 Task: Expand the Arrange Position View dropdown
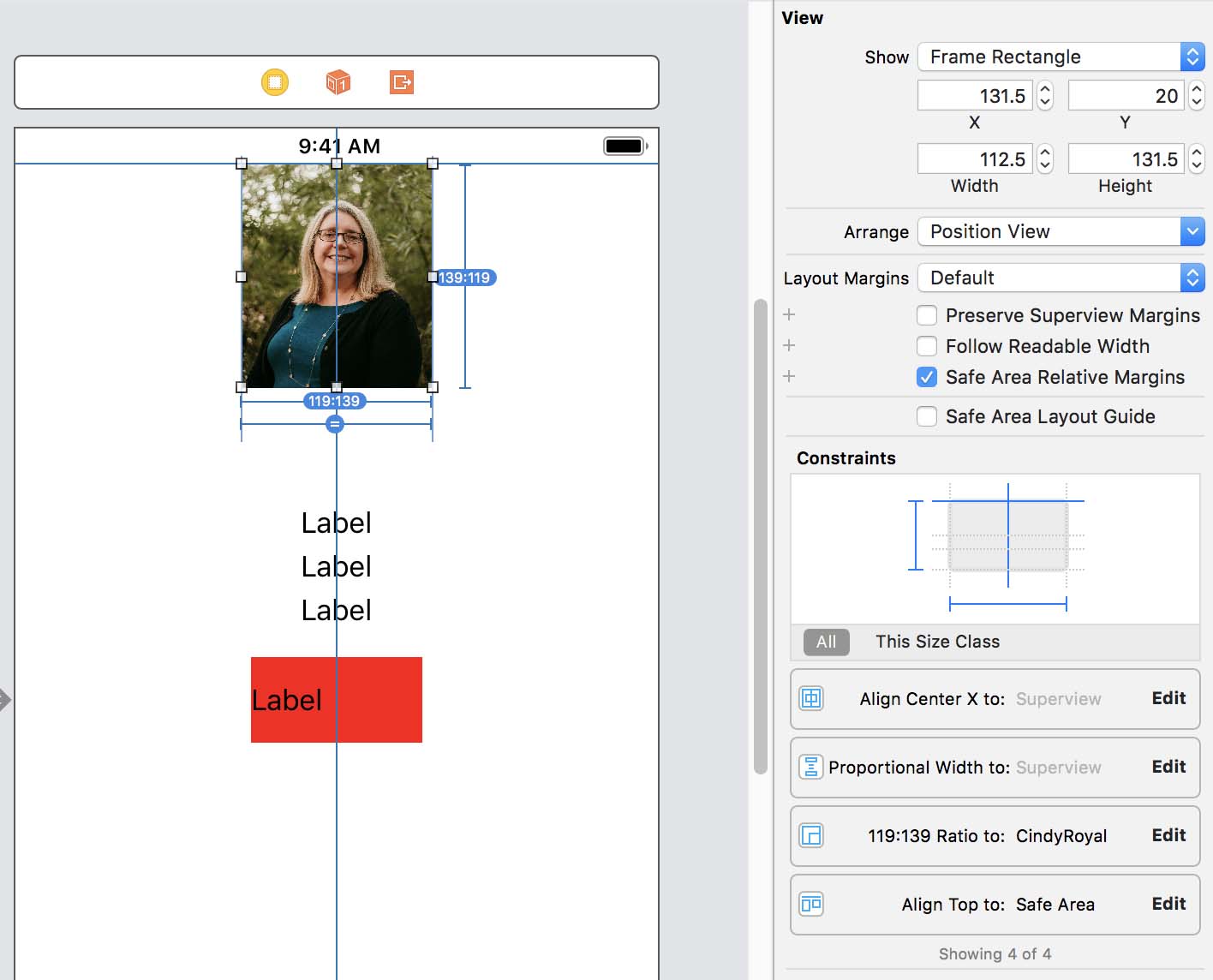[1061, 231]
